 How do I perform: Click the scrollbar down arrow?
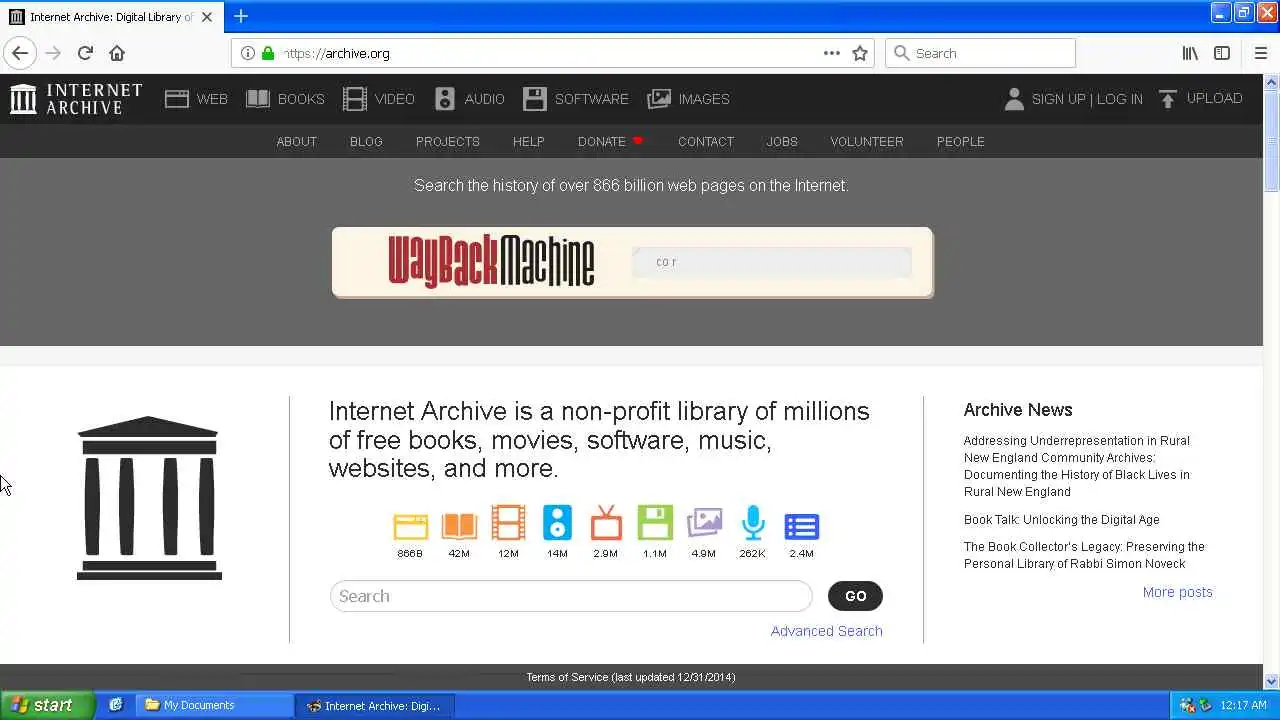[x=1271, y=681]
